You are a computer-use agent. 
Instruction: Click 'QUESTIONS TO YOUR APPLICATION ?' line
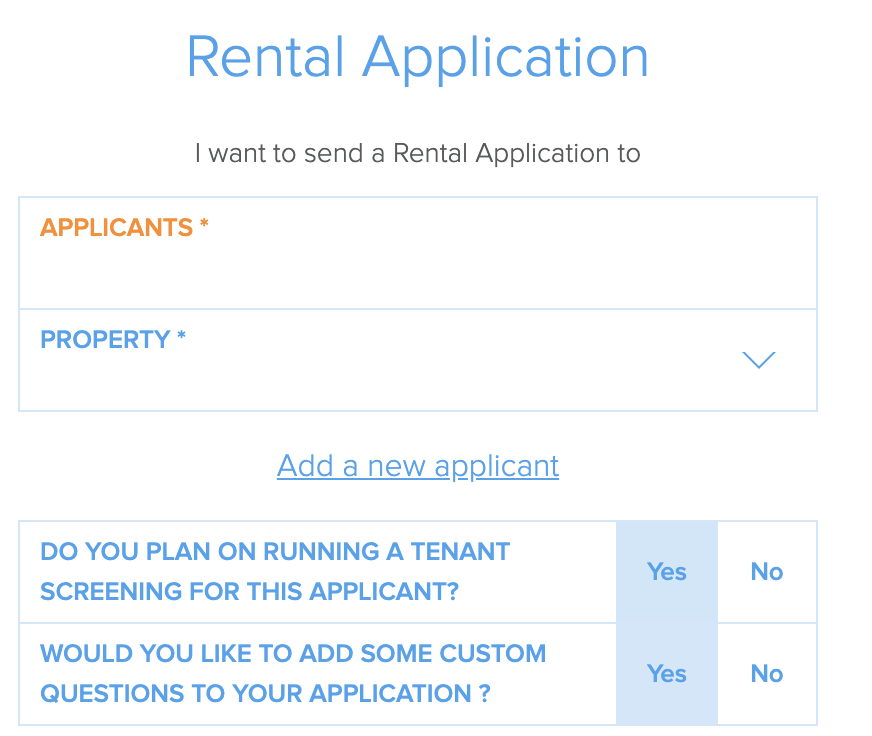click(x=265, y=693)
